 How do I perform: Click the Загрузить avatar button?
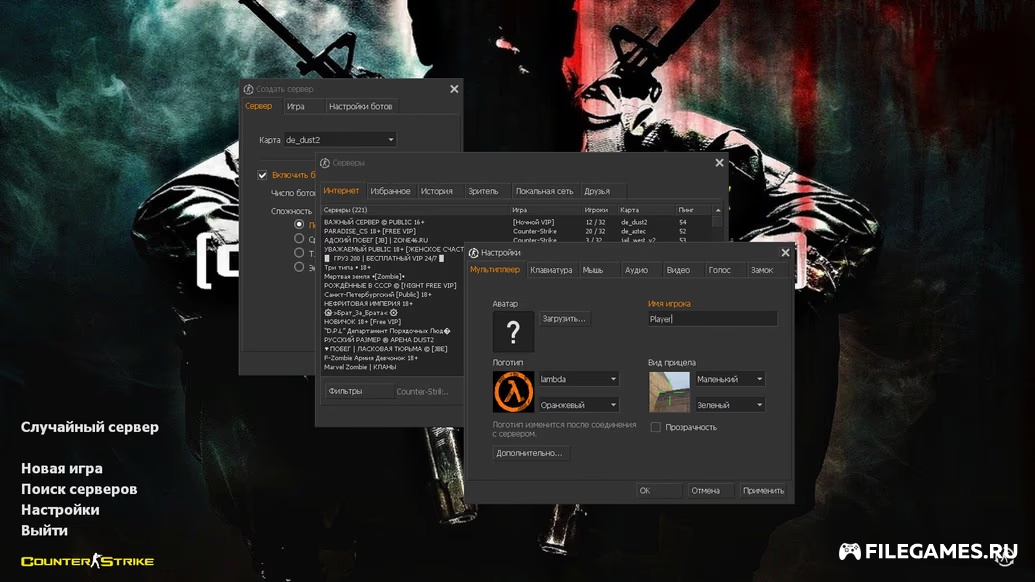565,318
